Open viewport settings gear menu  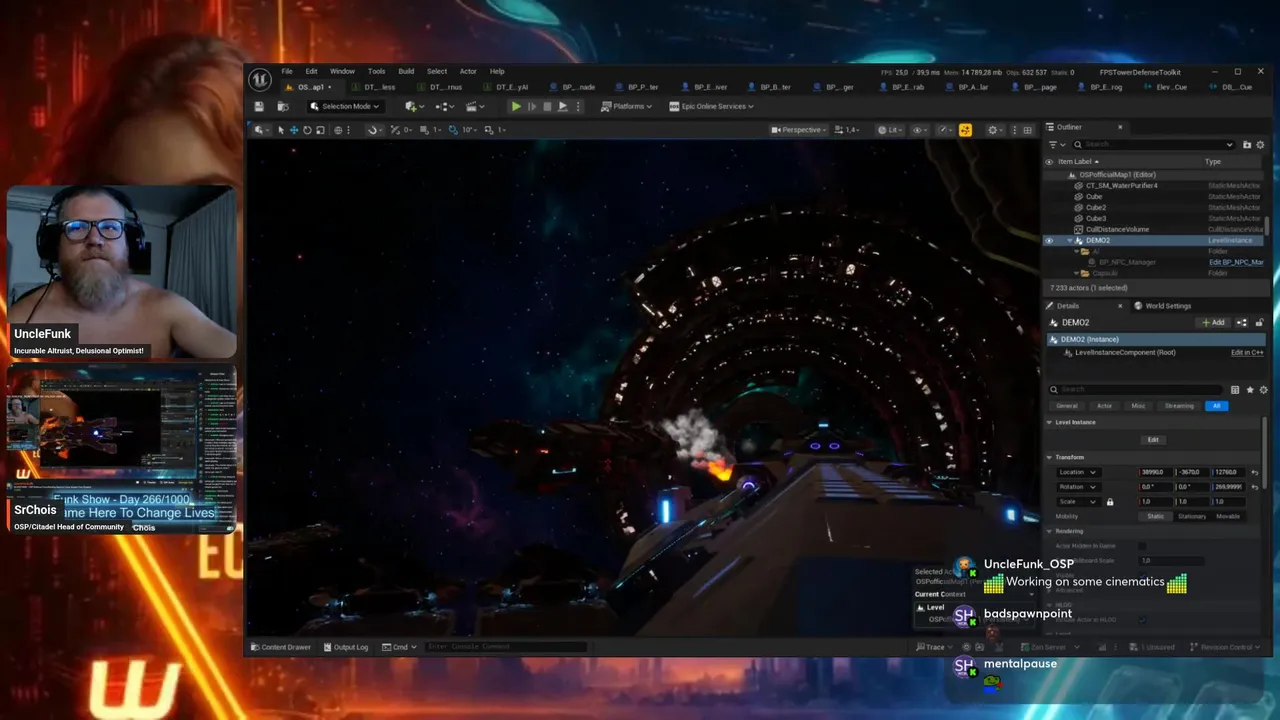click(995, 130)
